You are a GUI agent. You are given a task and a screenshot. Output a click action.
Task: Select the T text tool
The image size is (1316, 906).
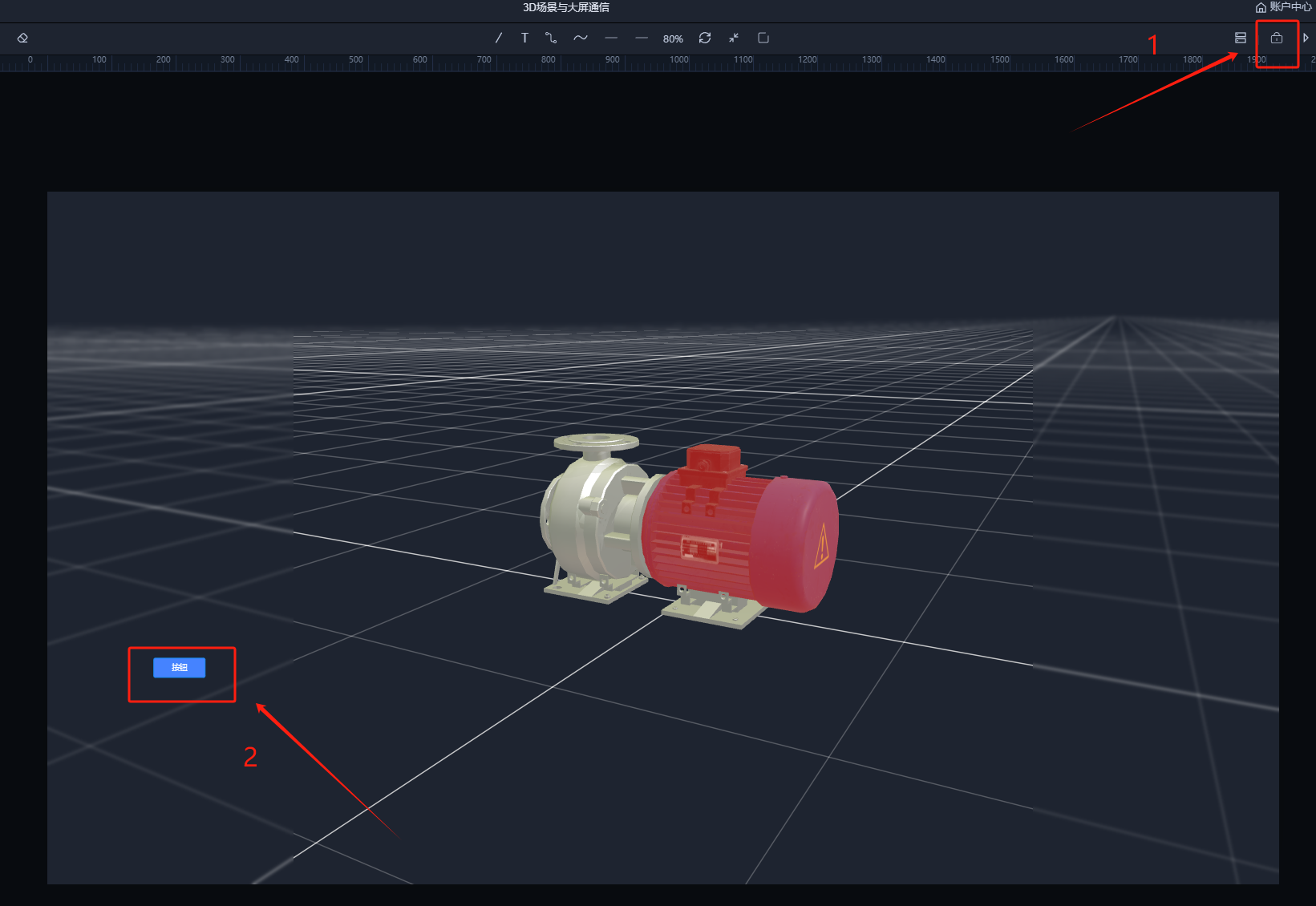(x=524, y=38)
